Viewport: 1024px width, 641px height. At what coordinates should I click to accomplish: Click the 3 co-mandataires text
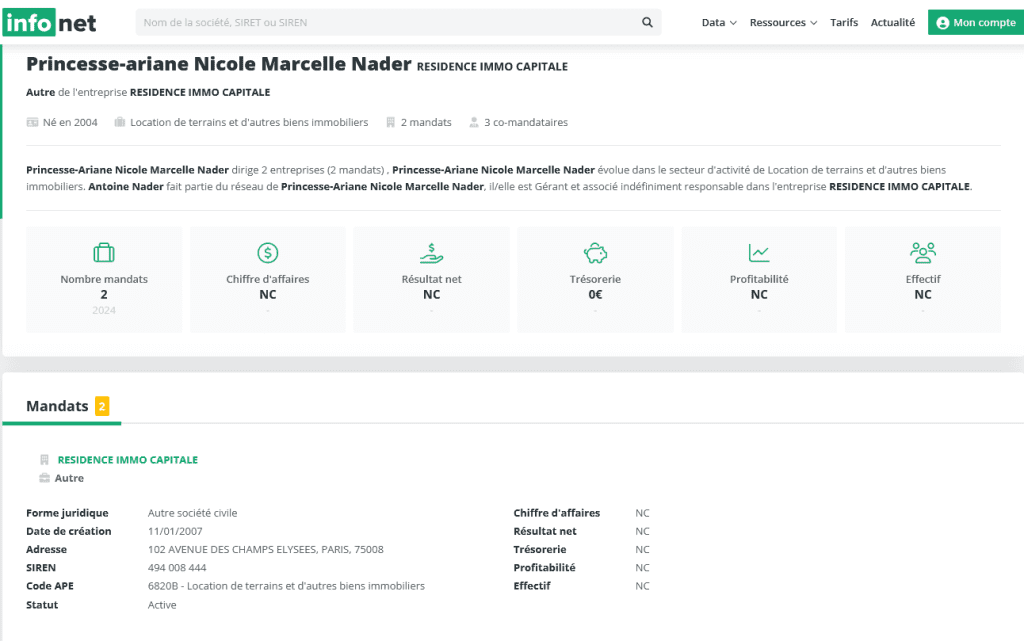[x=526, y=122]
